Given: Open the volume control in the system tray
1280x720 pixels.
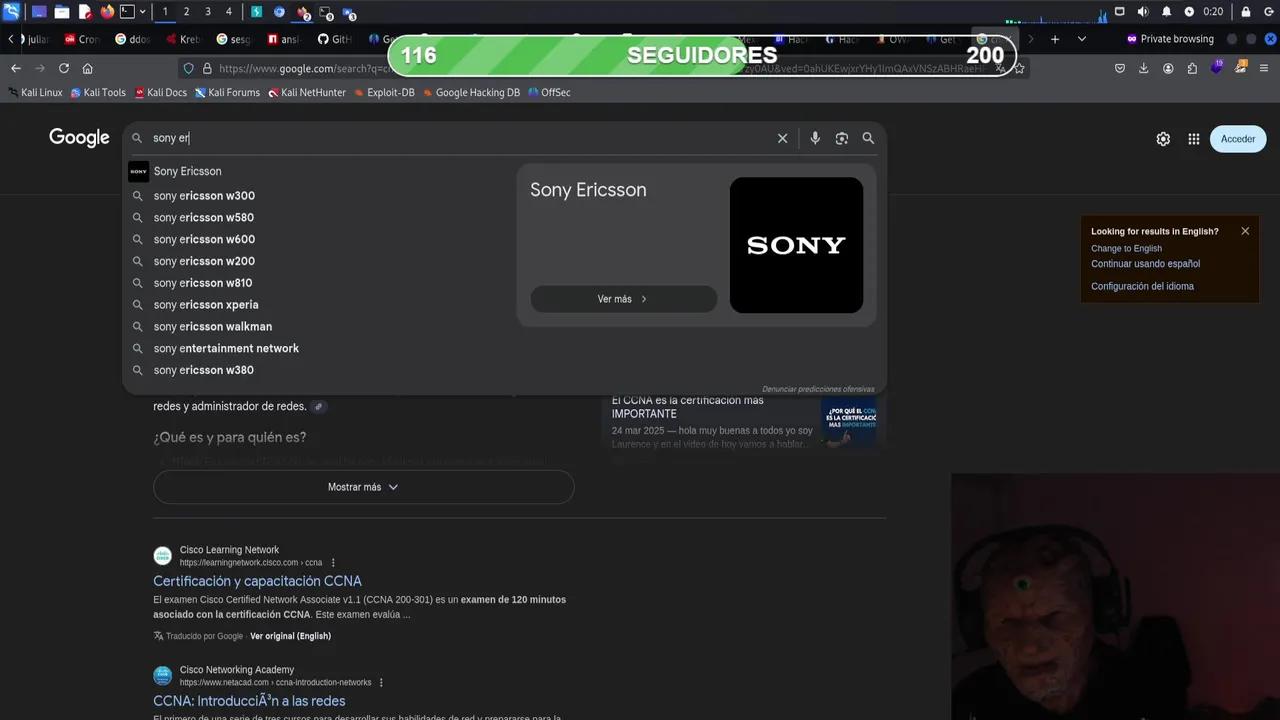Looking at the screenshot, I should [x=1143, y=12].
